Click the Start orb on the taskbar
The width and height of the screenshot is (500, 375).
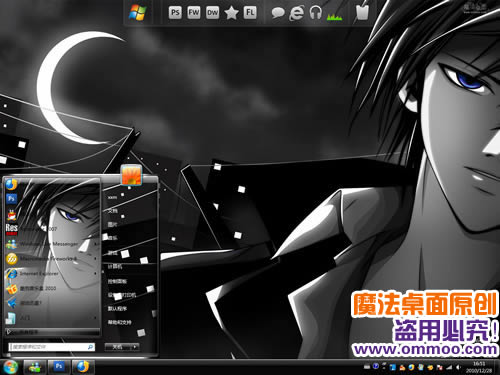(x=11, y=367)
